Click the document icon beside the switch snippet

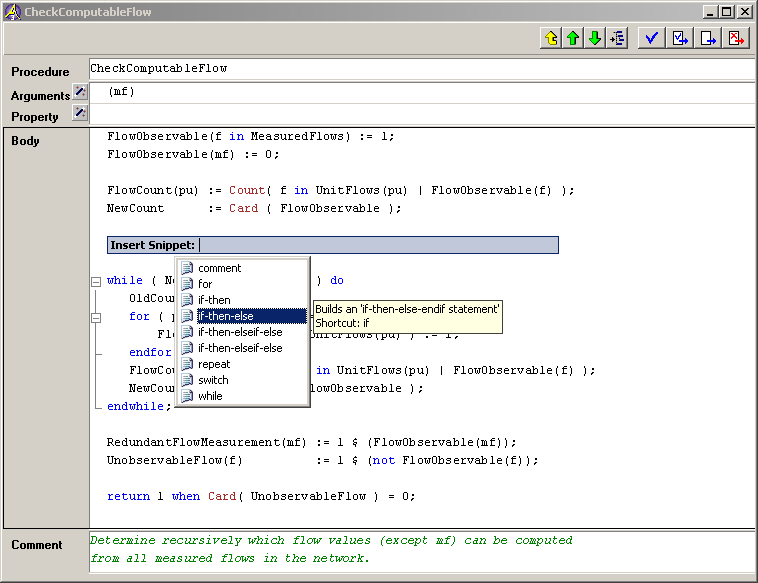187,380
